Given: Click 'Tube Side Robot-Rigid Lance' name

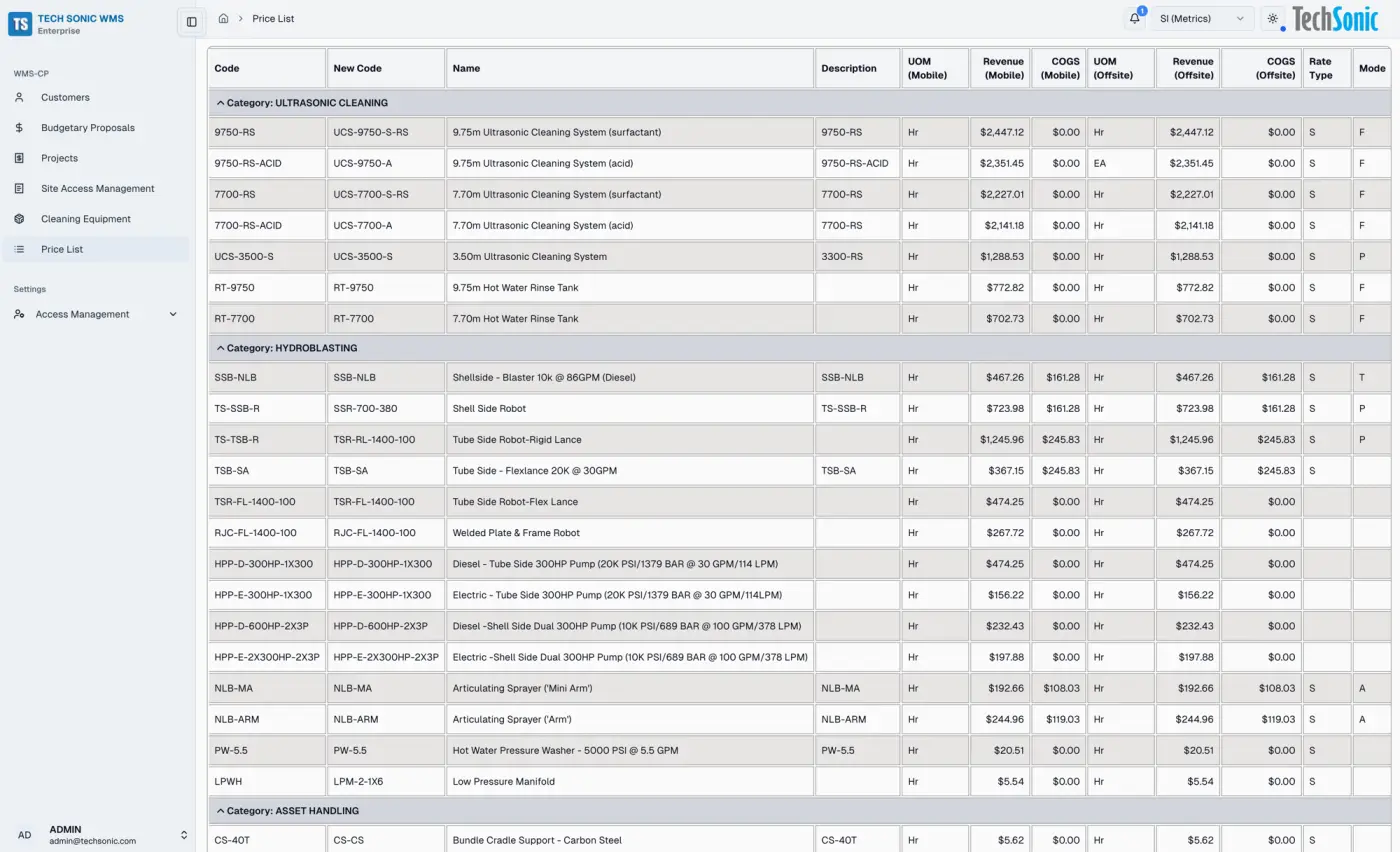Looking at the screenshot, I should pyautogui.click(x=630, y=439).
